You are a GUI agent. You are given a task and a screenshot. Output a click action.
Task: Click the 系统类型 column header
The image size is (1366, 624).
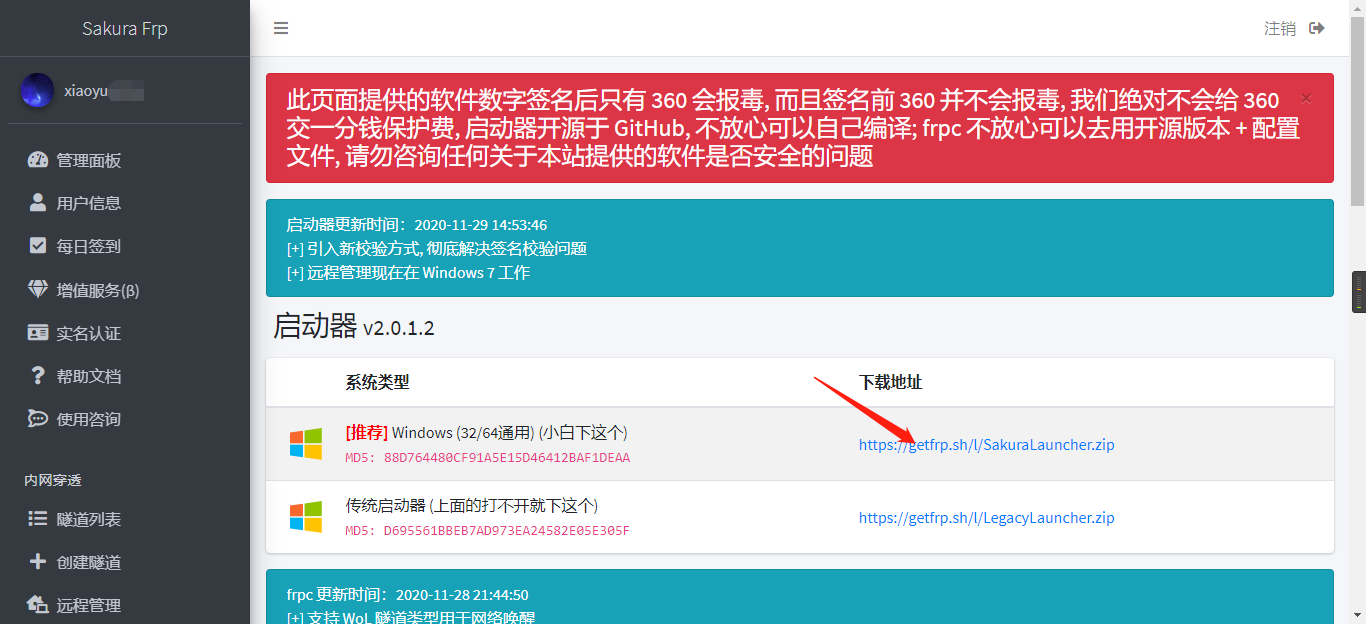[x=377, y=382]
